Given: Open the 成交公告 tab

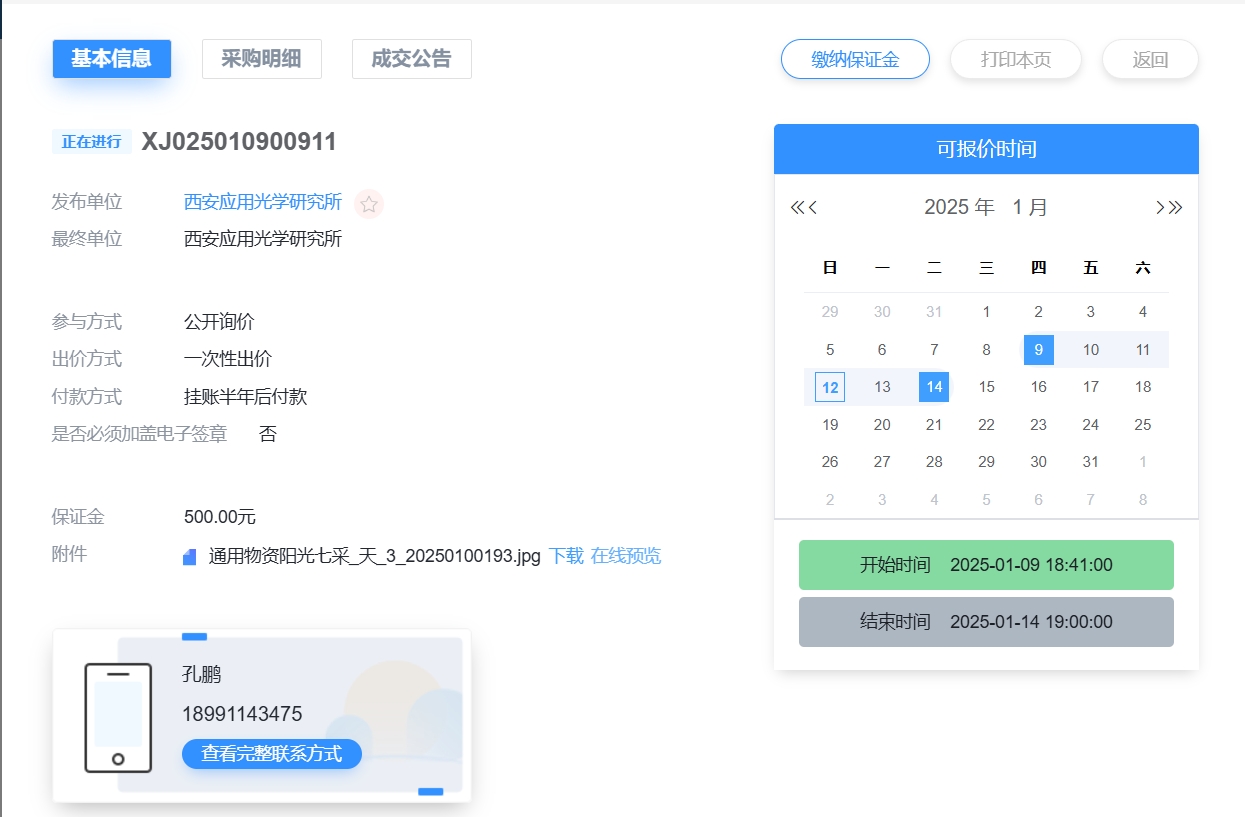Looking at the screenshot, I should (411, 59).
